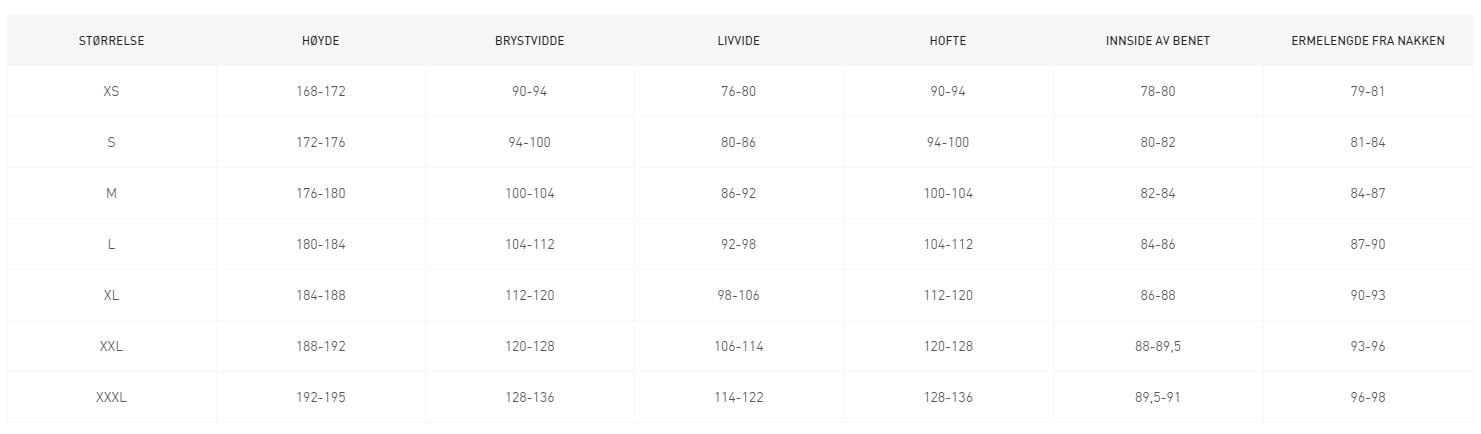Click the M size row label

click(x=111, y=193)
